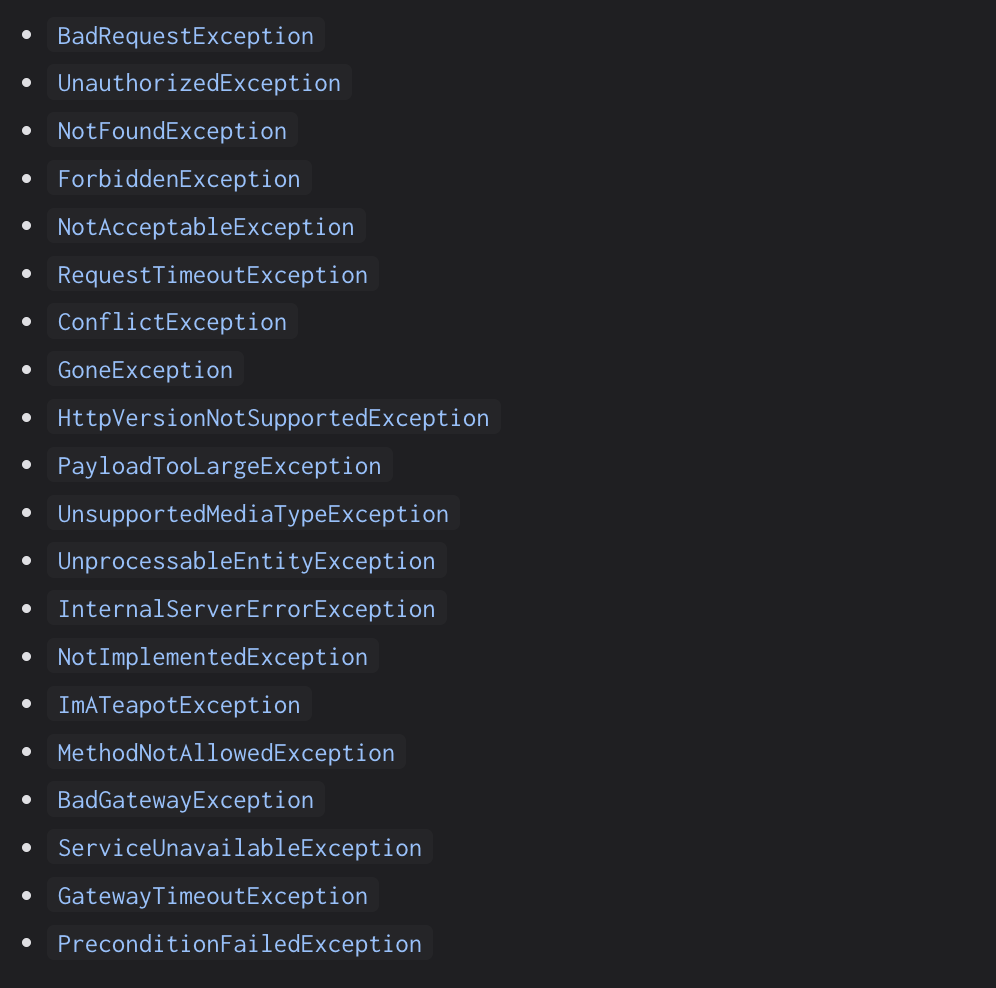The width and height of the screenshot is (996, 988).
Task: Click the BadRequestException code label
Action: coord(185,36)
